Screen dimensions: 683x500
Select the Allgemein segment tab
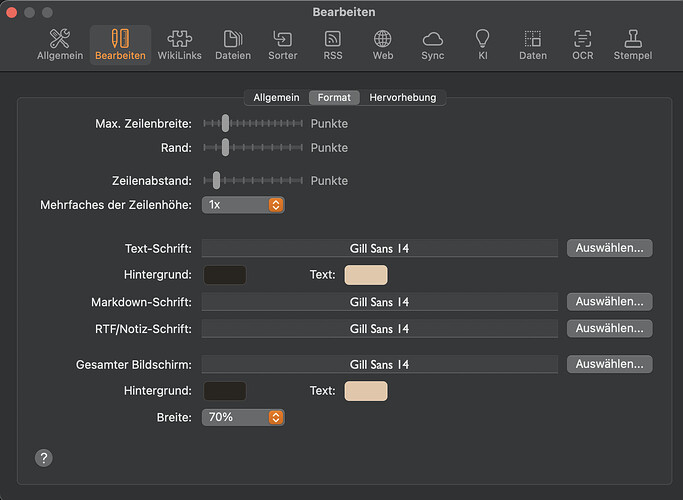coord(275,97)
